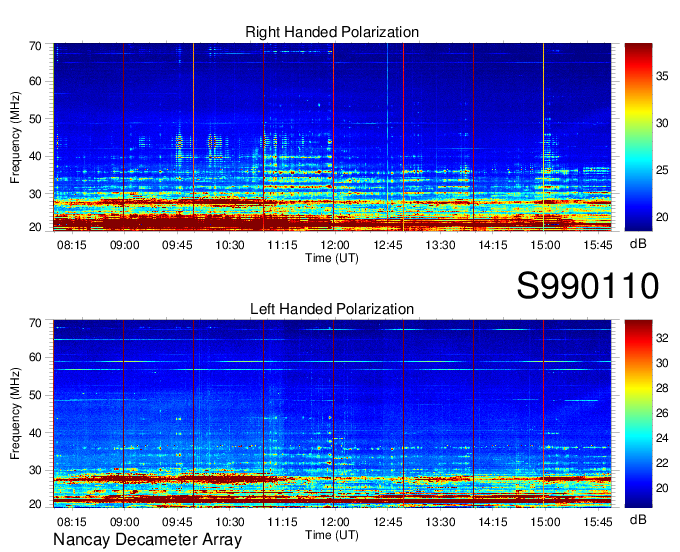
Task: Click the 'Right Handed Polarization' plot title
Action: [x=332, y=32]
